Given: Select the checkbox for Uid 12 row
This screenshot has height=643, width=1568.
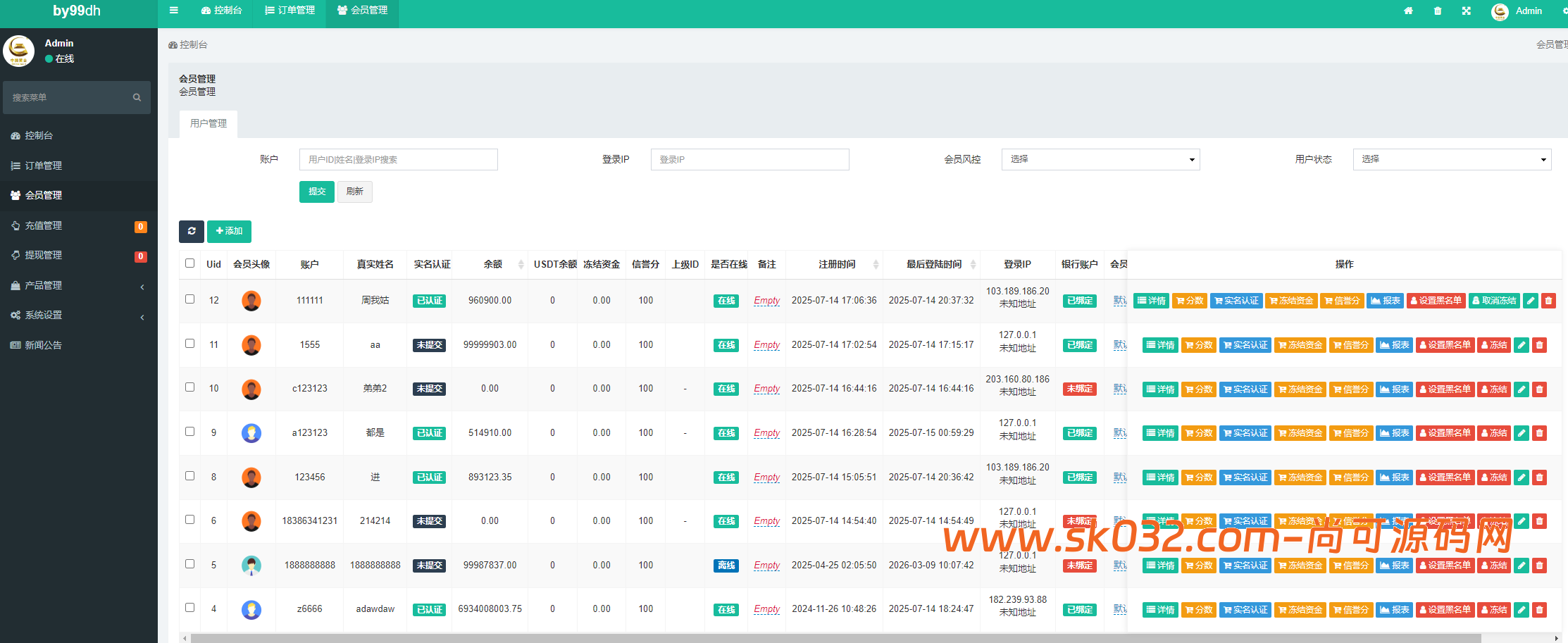Looking at the screenshot, I should pyautogui.click(x=189, y=299).
